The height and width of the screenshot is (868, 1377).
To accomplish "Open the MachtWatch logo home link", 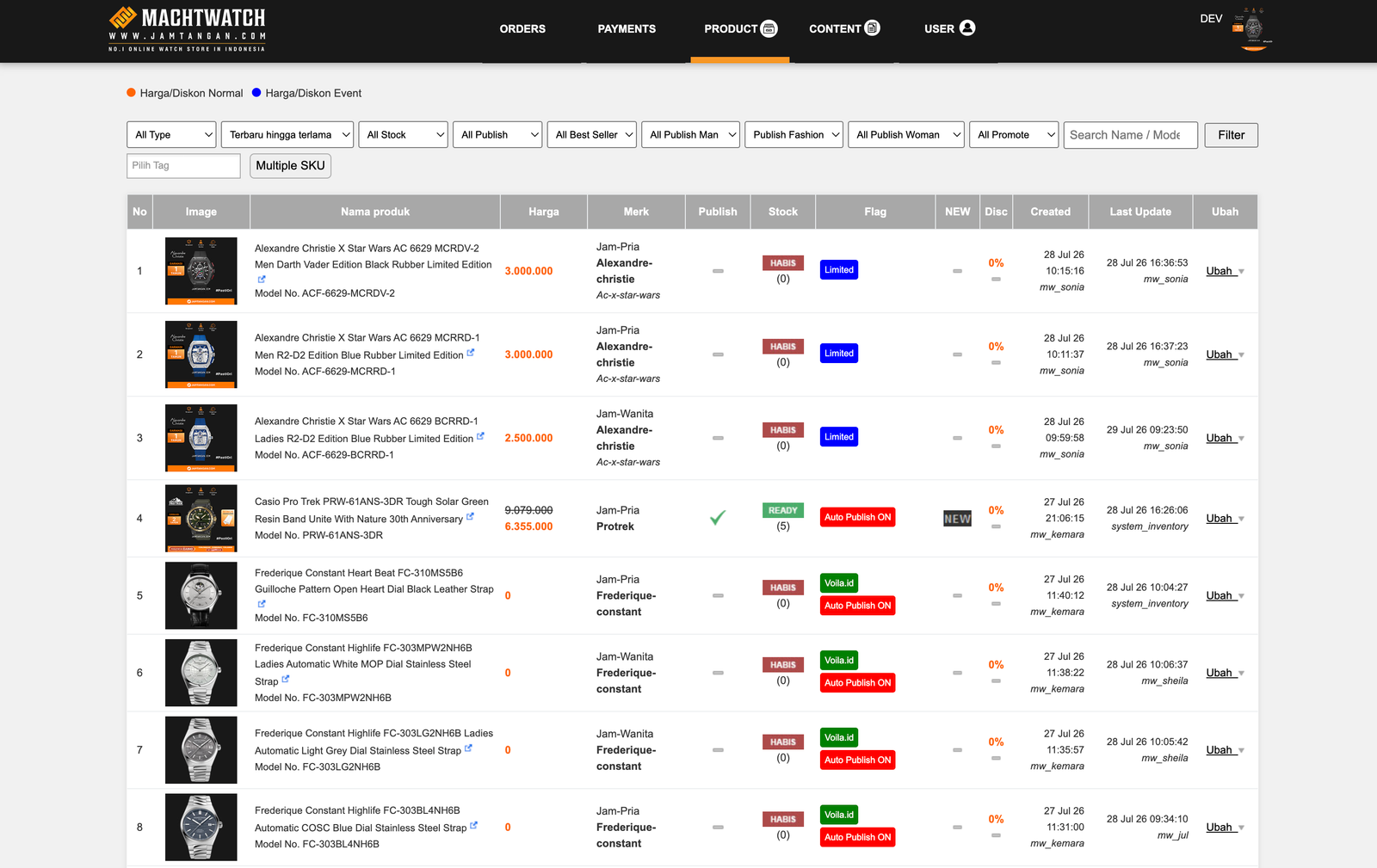I will 187,29.
